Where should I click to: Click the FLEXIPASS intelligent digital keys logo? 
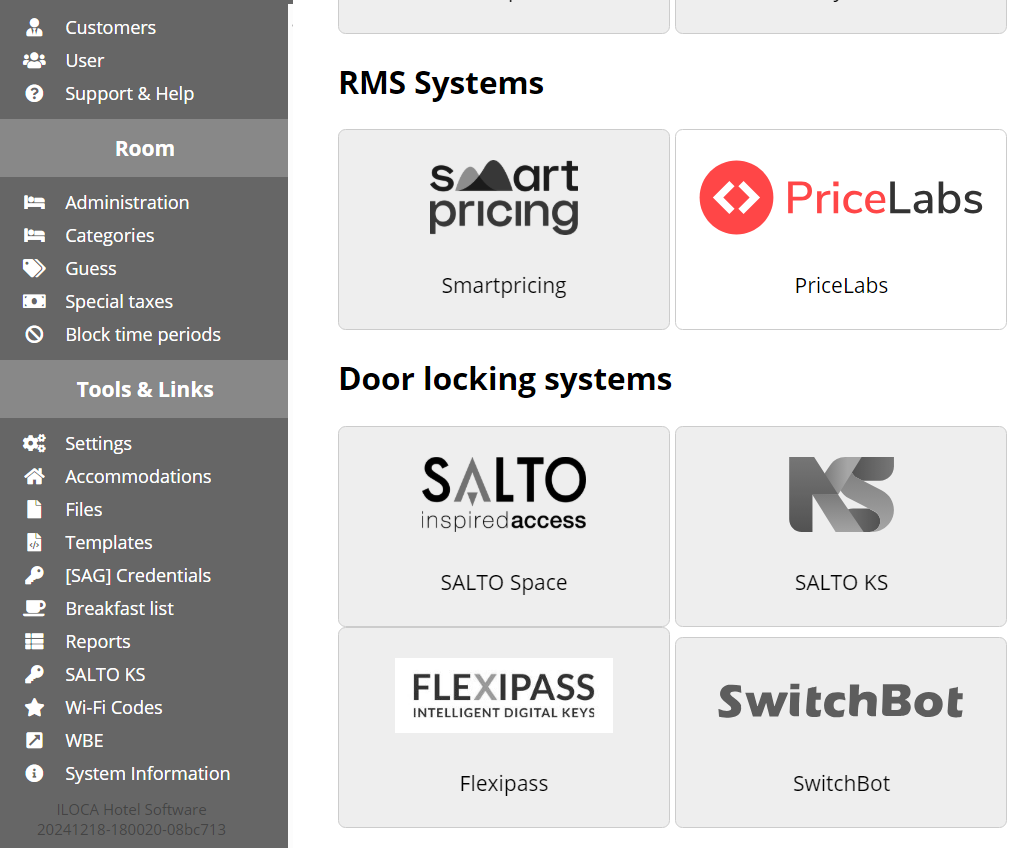pyautogui.click(x=504, y=695)
